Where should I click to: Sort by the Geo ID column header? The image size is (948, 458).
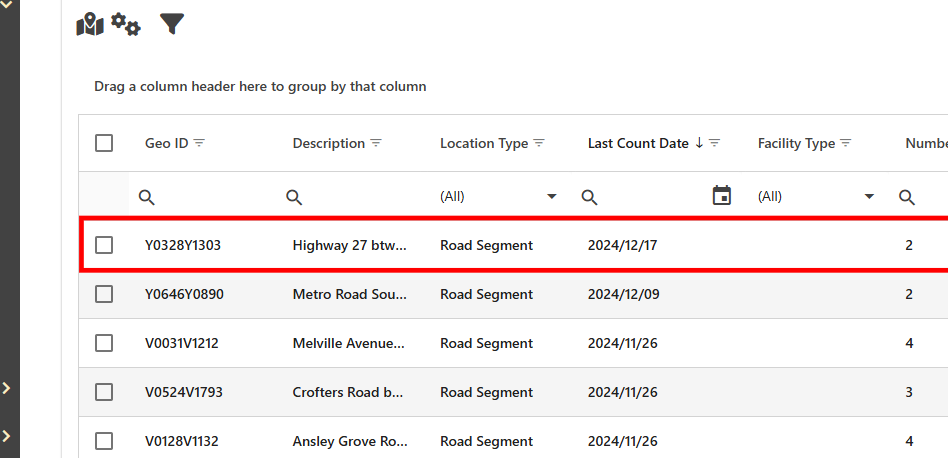pos(166,143)
